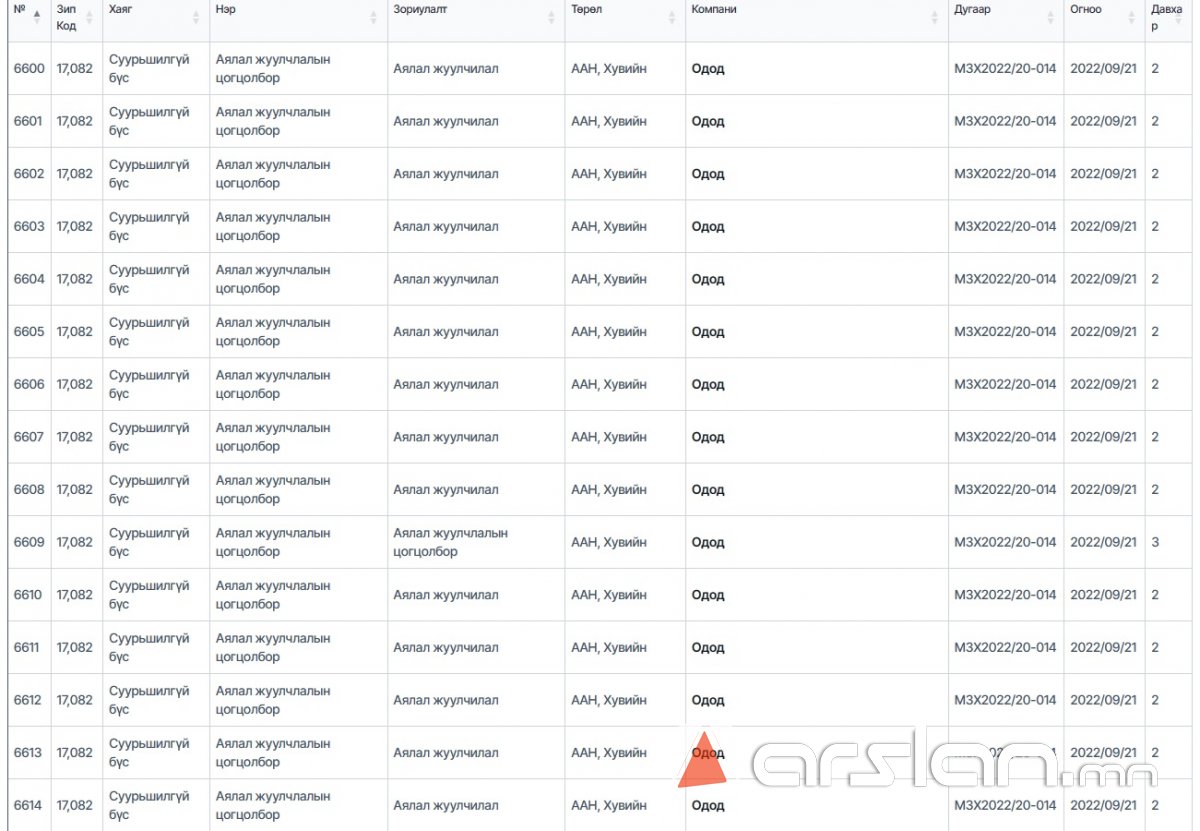Select the floor value 3 in row 6609
This screenshot has height=831, width=1200.
tap(1155, 542)
